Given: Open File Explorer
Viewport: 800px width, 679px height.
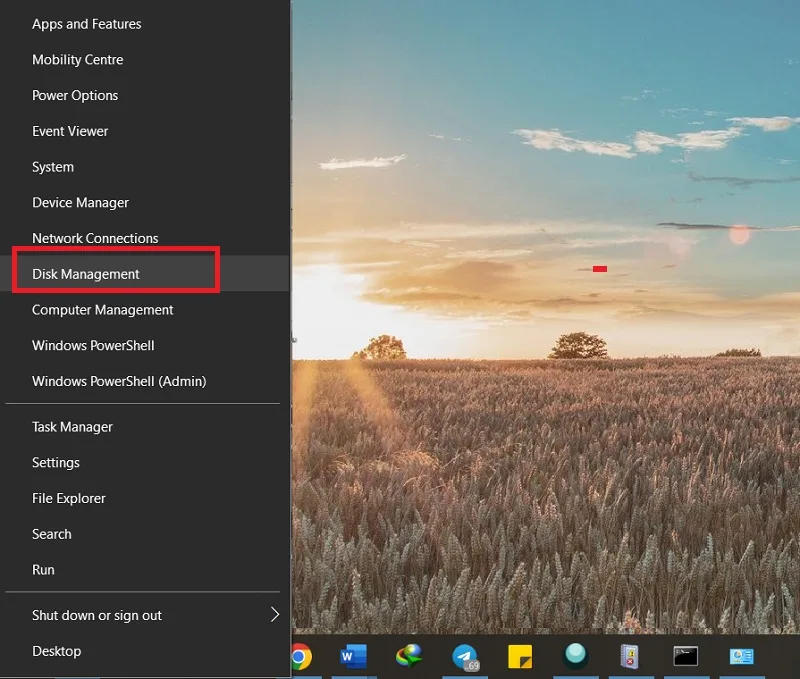Looking at the screenshot, I should [145, 498].
